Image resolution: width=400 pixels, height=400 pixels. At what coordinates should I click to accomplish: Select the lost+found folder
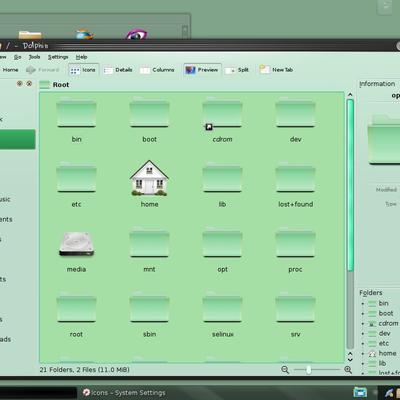pos(295,178)
